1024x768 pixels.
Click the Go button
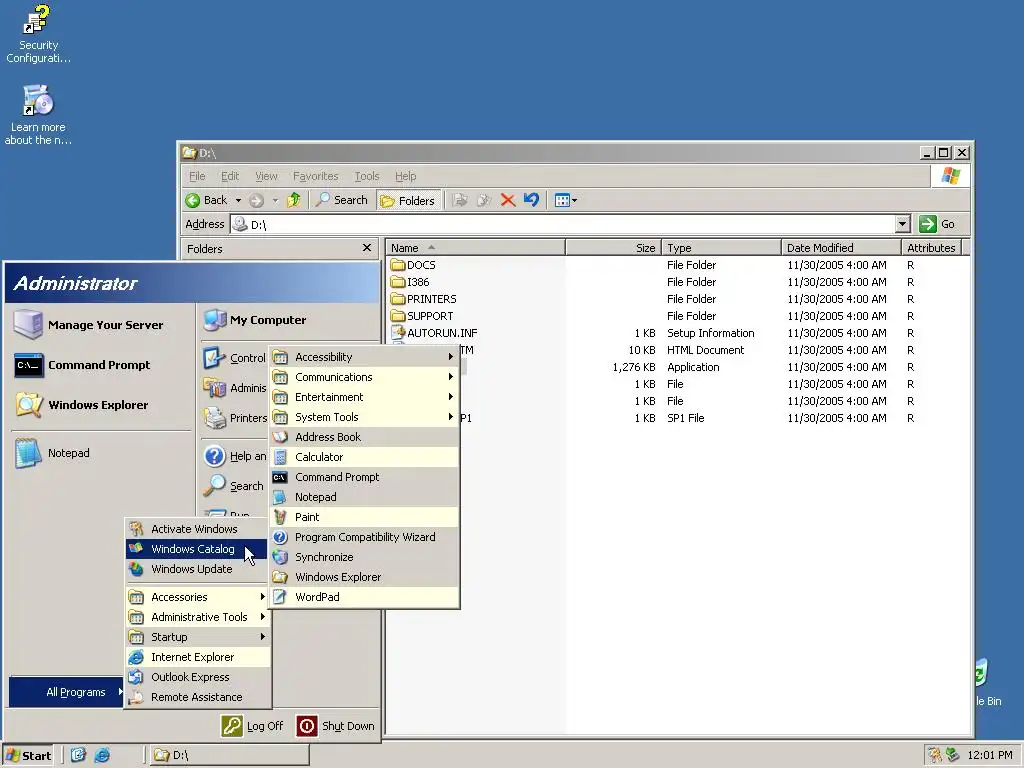tap(938, 225)
